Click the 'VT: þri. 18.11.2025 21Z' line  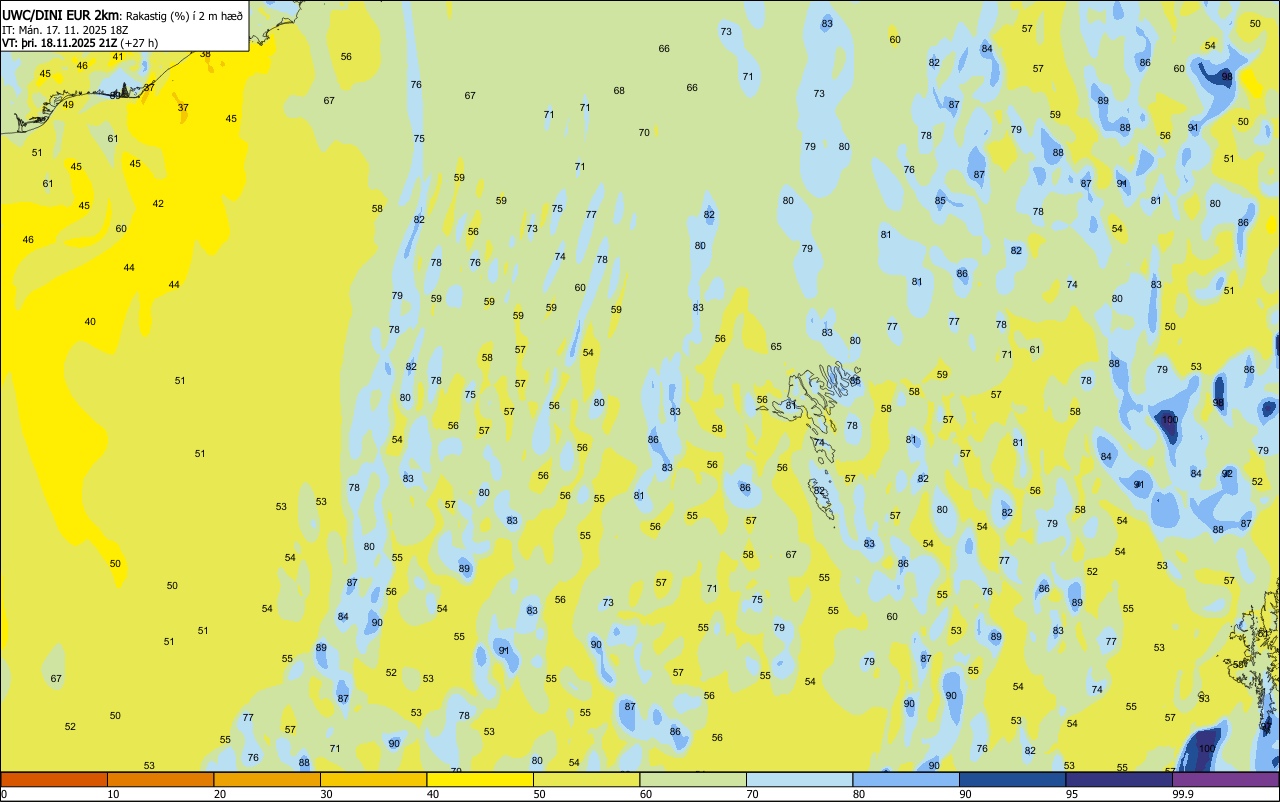coord(59,43)
